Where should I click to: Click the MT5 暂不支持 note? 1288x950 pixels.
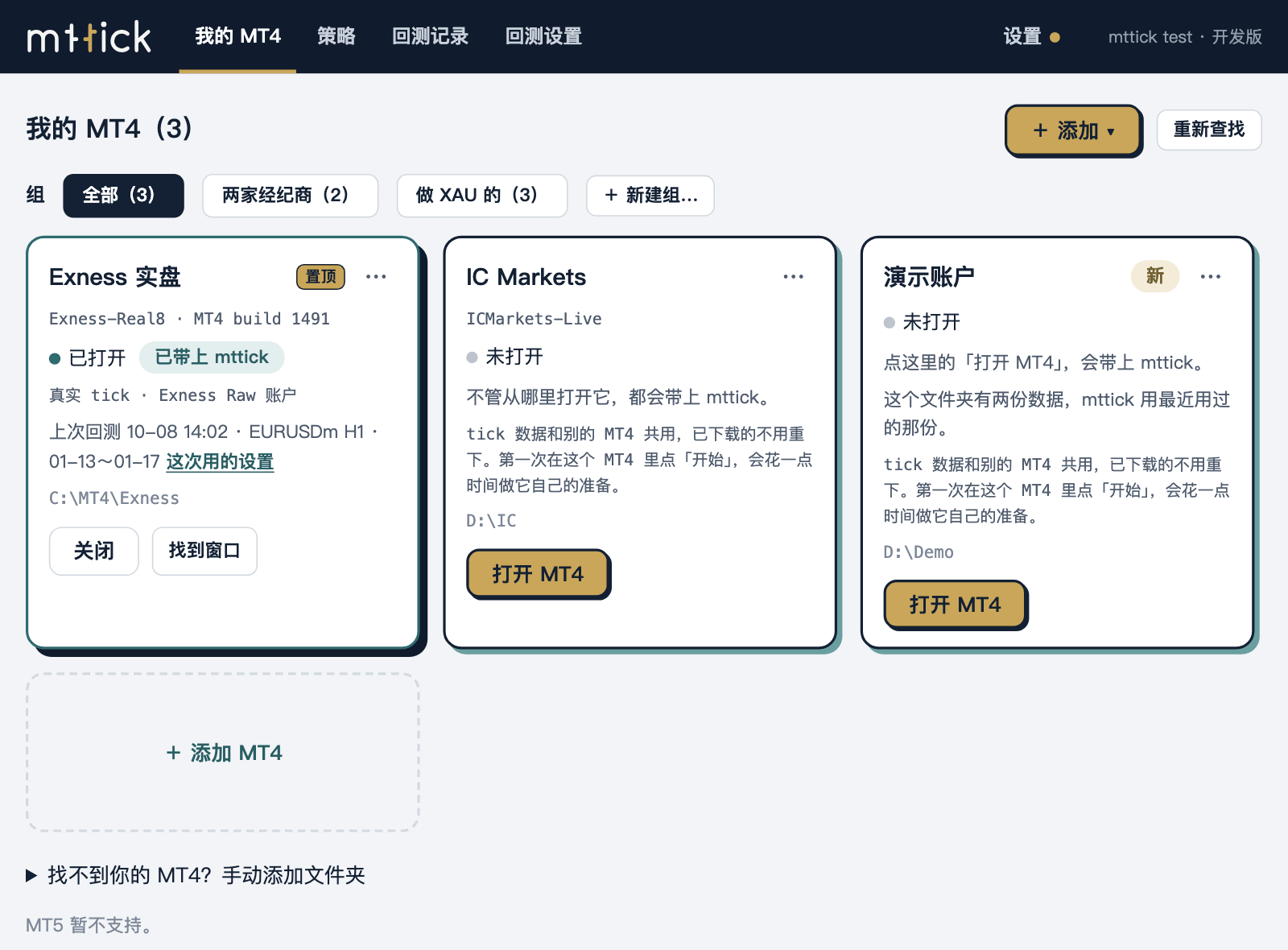coord(89,925)
